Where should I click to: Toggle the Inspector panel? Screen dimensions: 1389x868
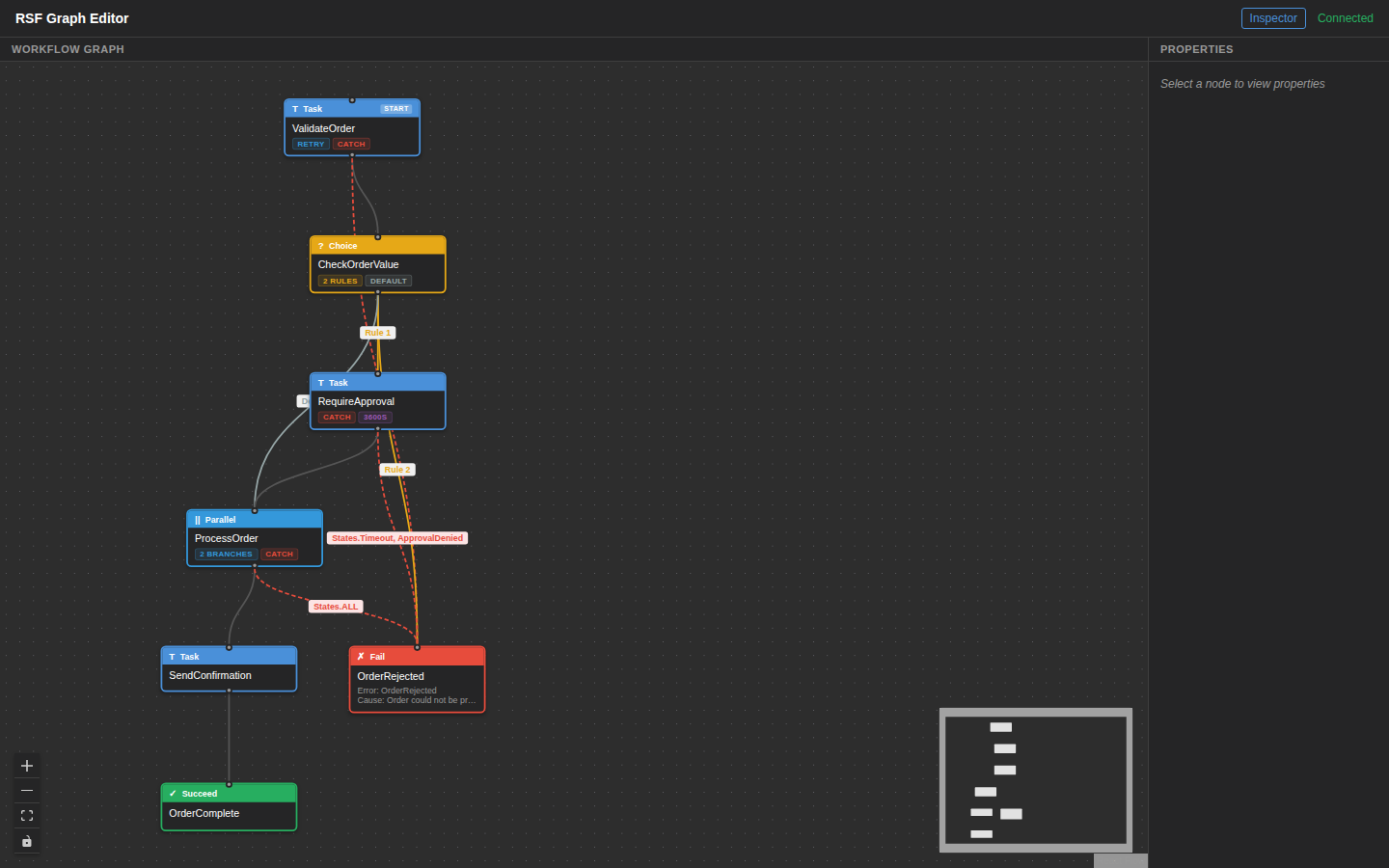click(x=1273, y=17)
